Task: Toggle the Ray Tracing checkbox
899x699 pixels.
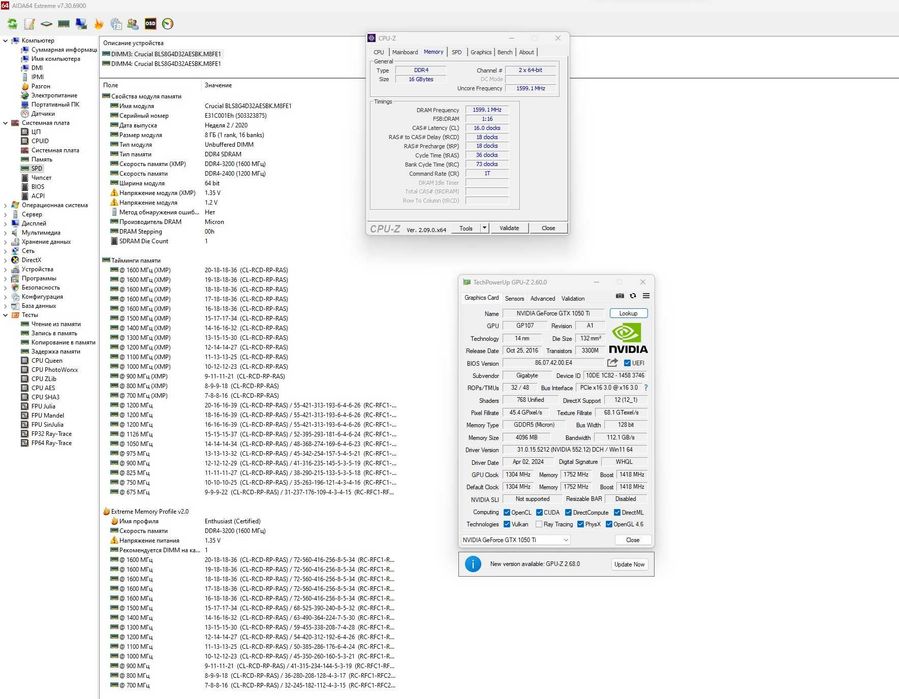Action: [x=539, y=524]
